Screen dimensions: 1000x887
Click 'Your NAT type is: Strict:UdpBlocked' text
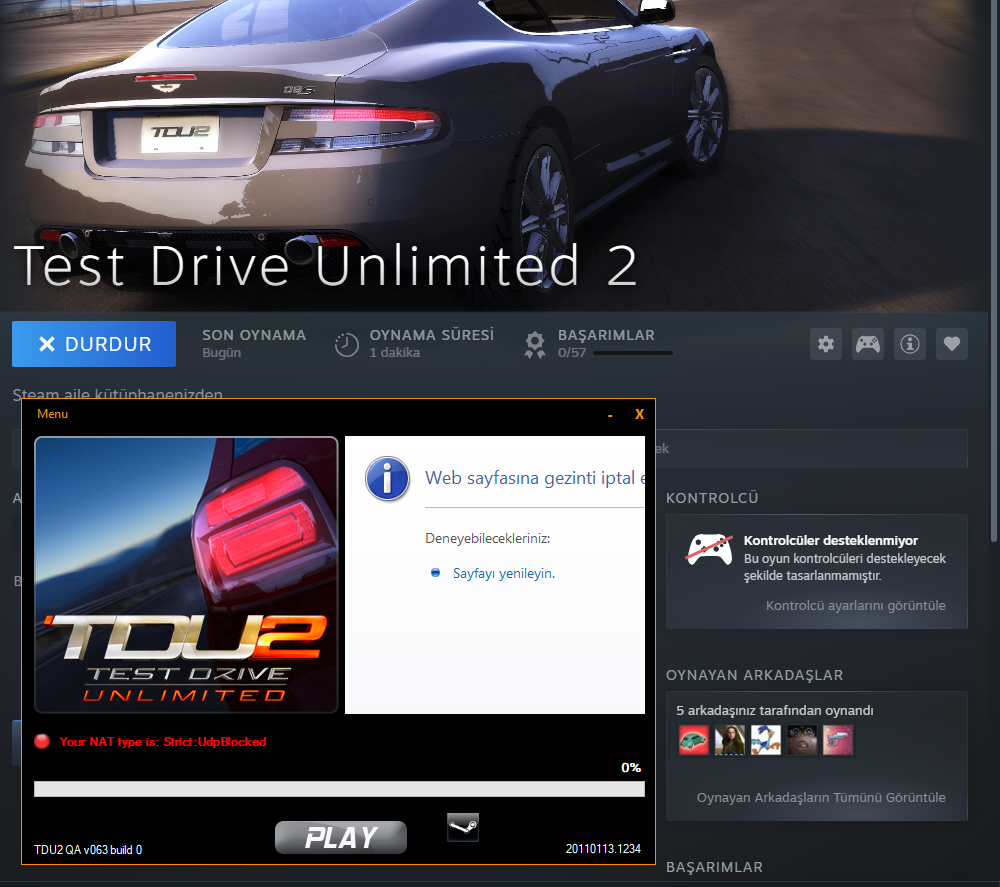click(x=163, y=742)
